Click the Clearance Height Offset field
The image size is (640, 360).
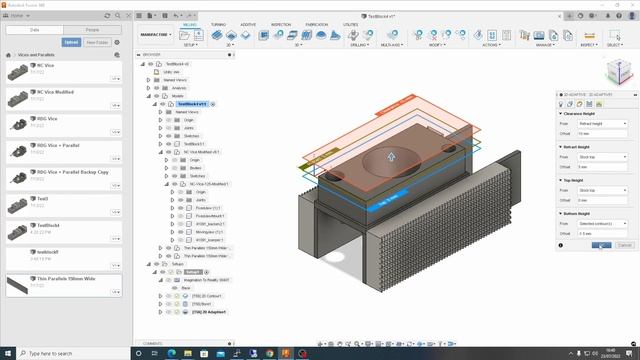[602, 133]
